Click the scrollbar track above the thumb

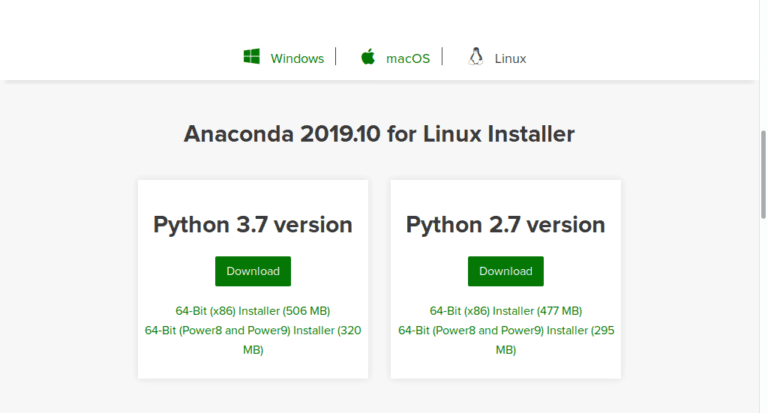[x=763, y=65]
